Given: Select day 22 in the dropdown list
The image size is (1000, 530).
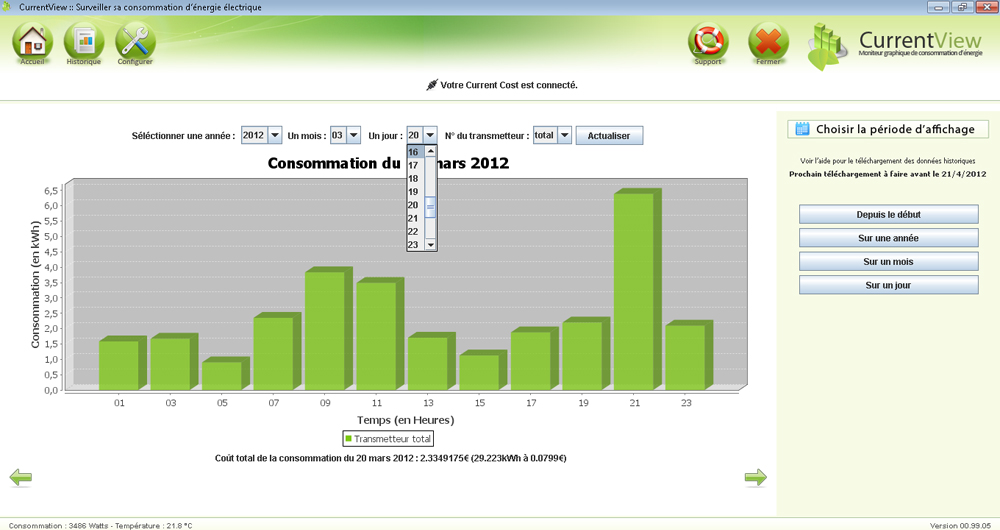Looking at the screenshot, I should coord(414,231).
